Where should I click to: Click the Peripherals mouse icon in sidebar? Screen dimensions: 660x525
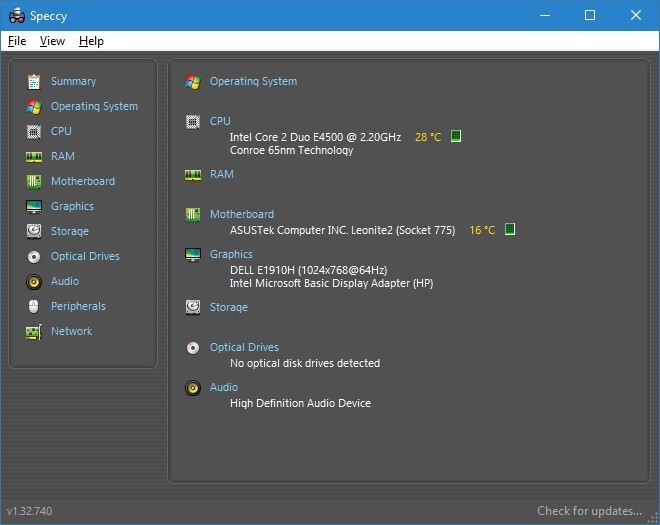pos(34,306)
